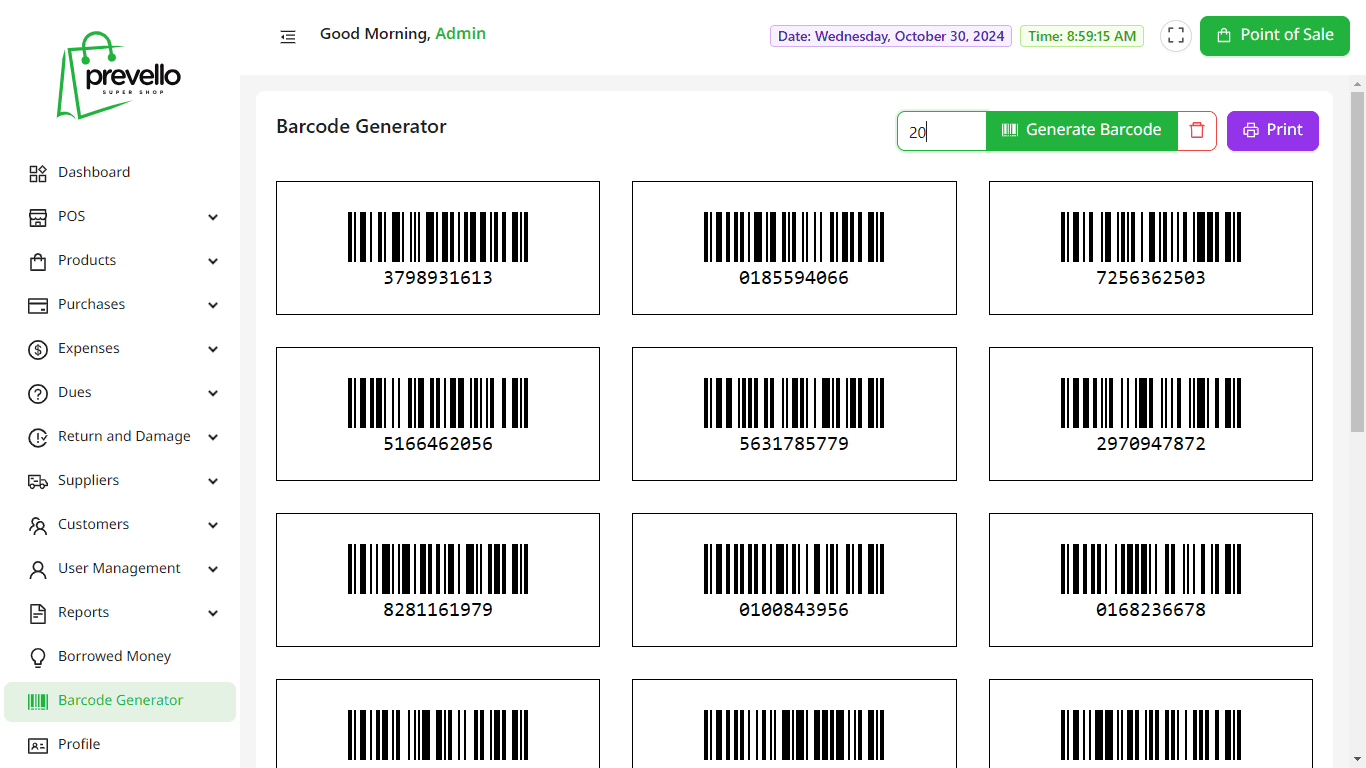Open the Dashboard menu item
The width and height of the screenshot is (1366, 768).
click(120, 173)
